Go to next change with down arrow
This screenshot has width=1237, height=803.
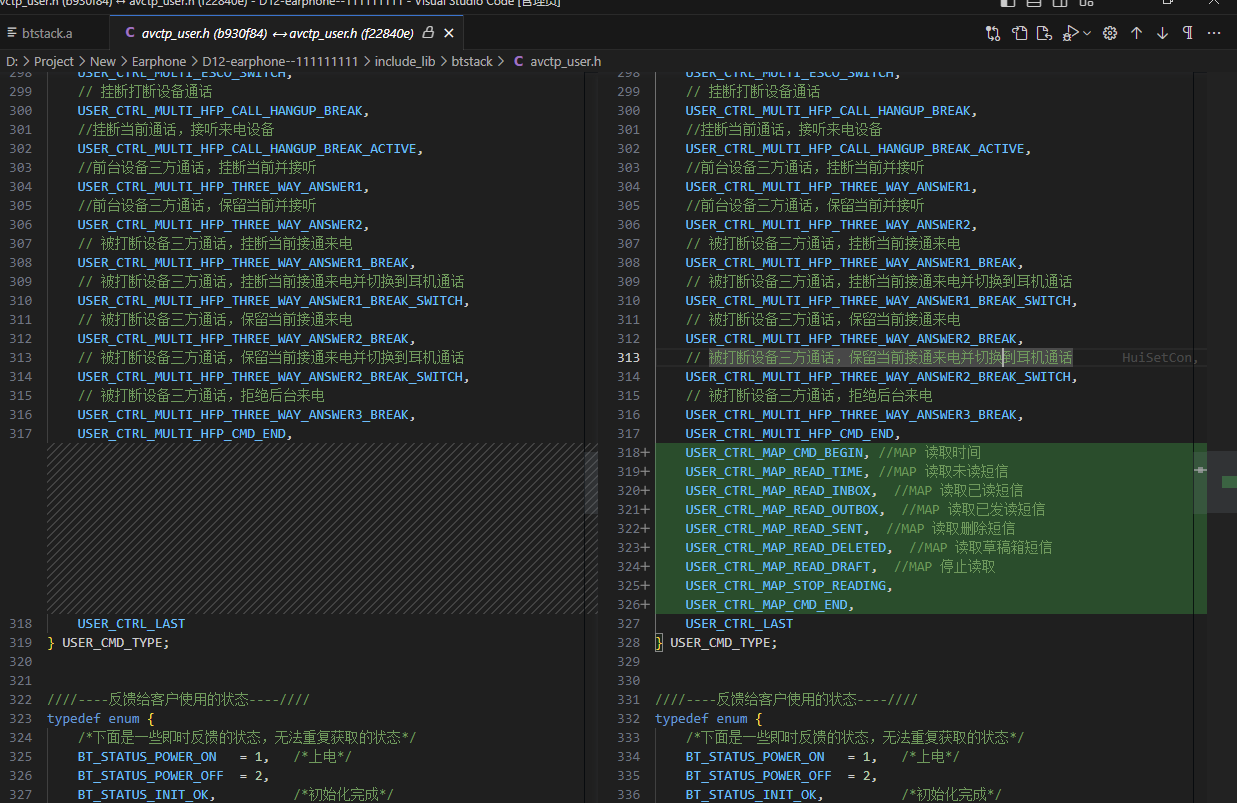(x=1162, y=33)
